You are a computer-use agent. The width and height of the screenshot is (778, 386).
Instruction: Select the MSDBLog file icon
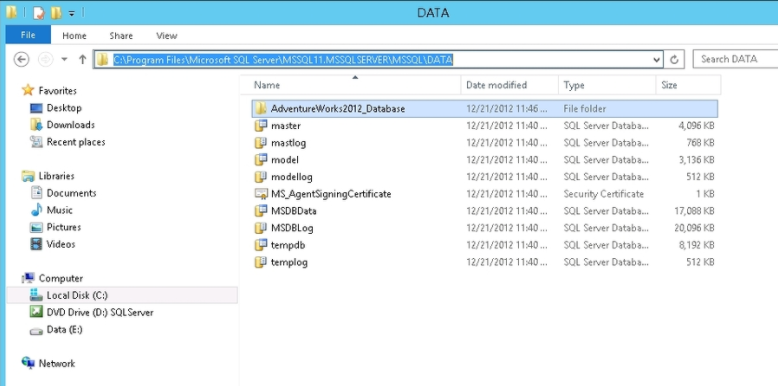(x=261, y=228)
